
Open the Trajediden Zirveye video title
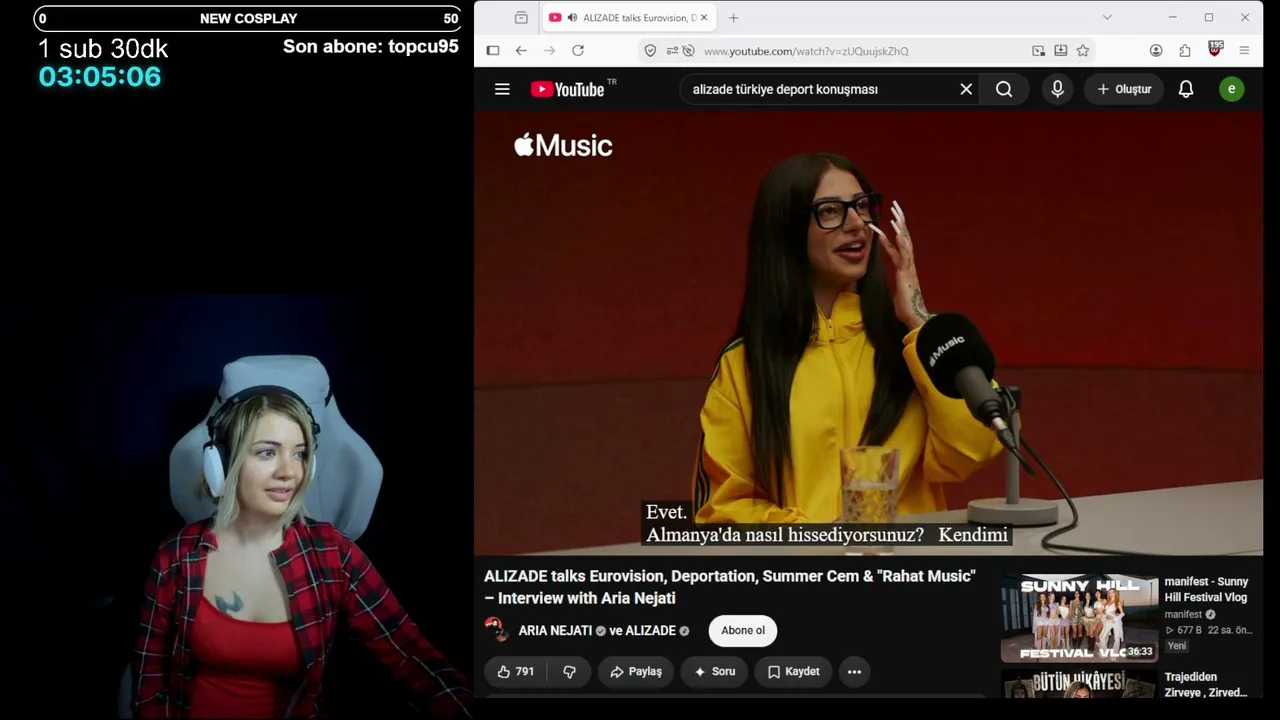coord(1205,685)
